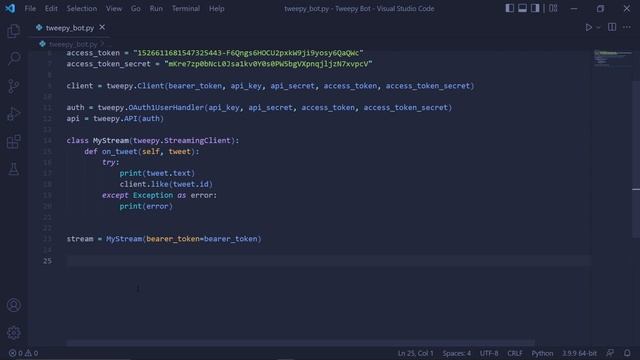This screenshot has height=360, width=640.
Task: Click except Exception as error line
Action: pyautogui.click(x=160, y=195)
